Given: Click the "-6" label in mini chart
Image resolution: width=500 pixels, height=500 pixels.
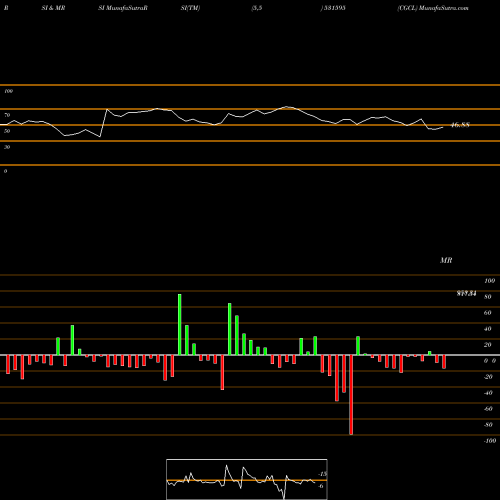Looking at the screenshot, I should point(320,486).
